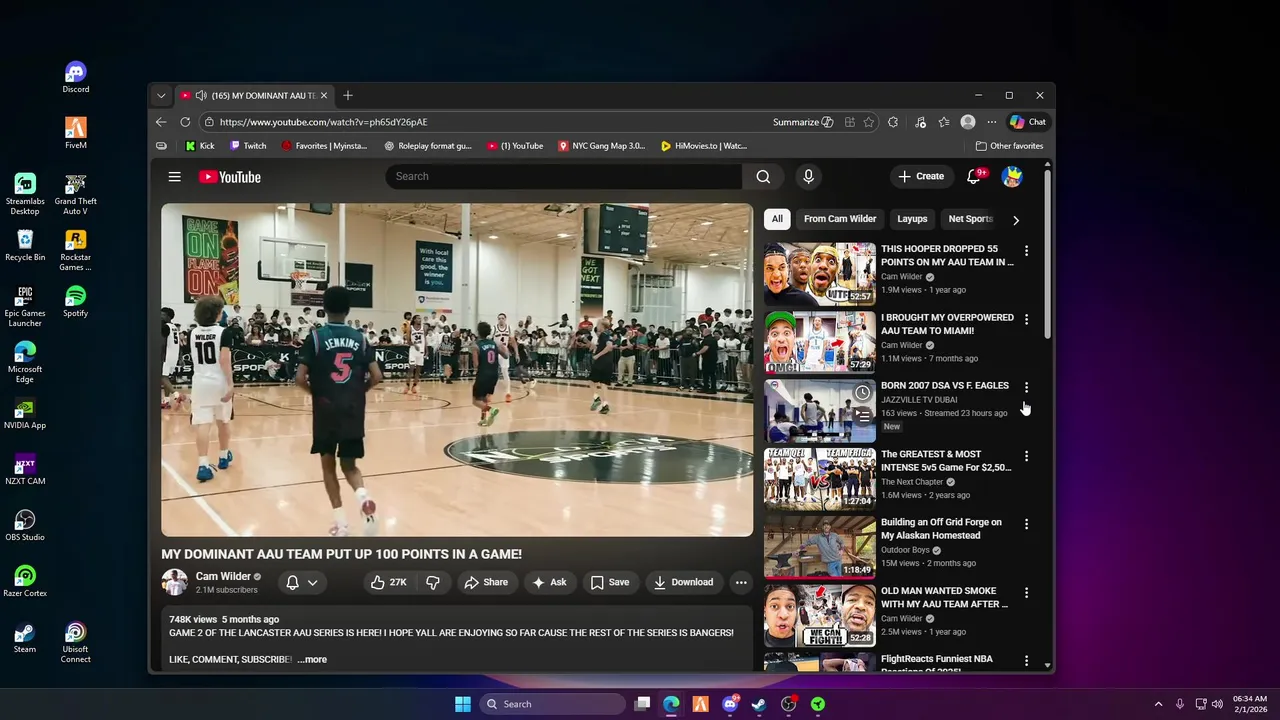
Task: Open the Twitch bookmark
Action: [248, 146]
